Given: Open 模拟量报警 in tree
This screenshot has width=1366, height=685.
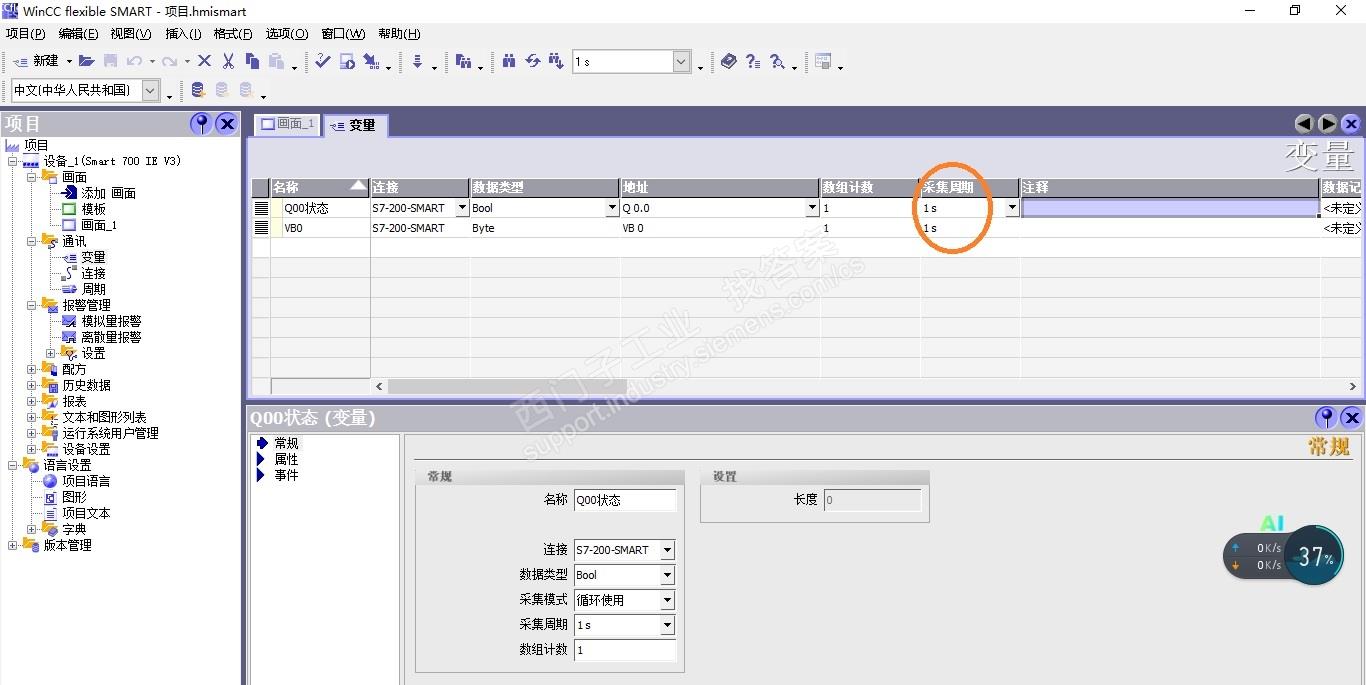Looking at the screenshot, I should click(x=111, y=321).
